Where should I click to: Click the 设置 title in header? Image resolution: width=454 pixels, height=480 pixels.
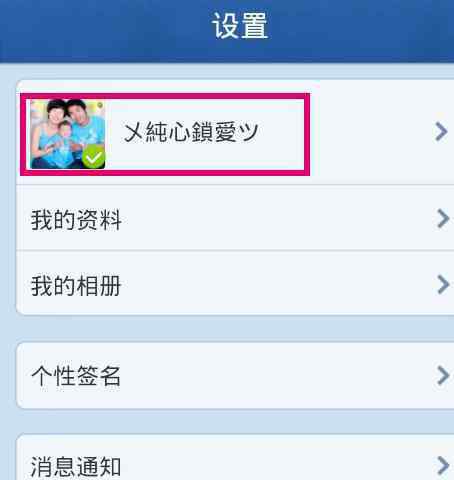click(240, 26)
